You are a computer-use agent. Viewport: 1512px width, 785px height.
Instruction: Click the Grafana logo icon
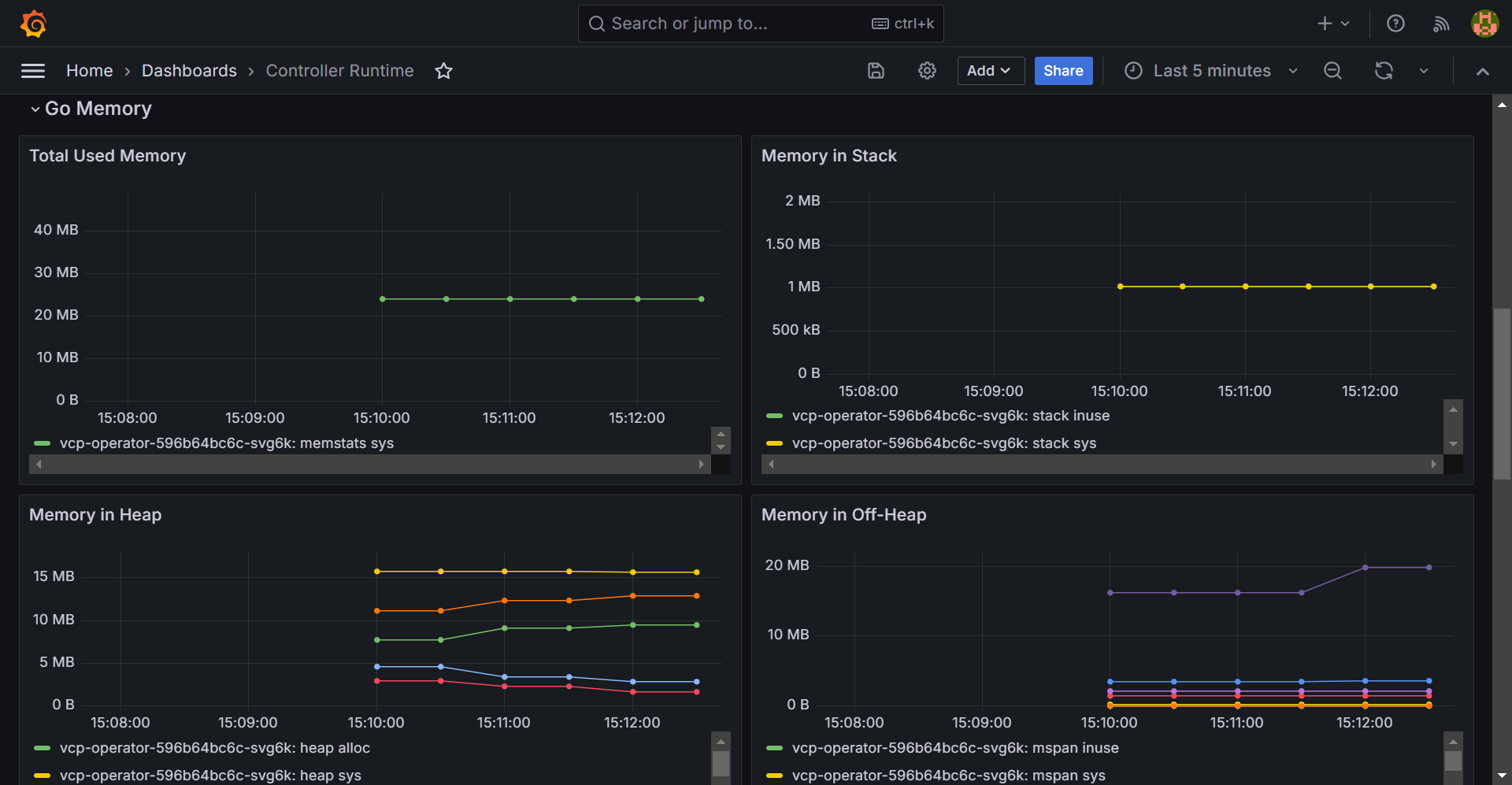click(33, 24)
